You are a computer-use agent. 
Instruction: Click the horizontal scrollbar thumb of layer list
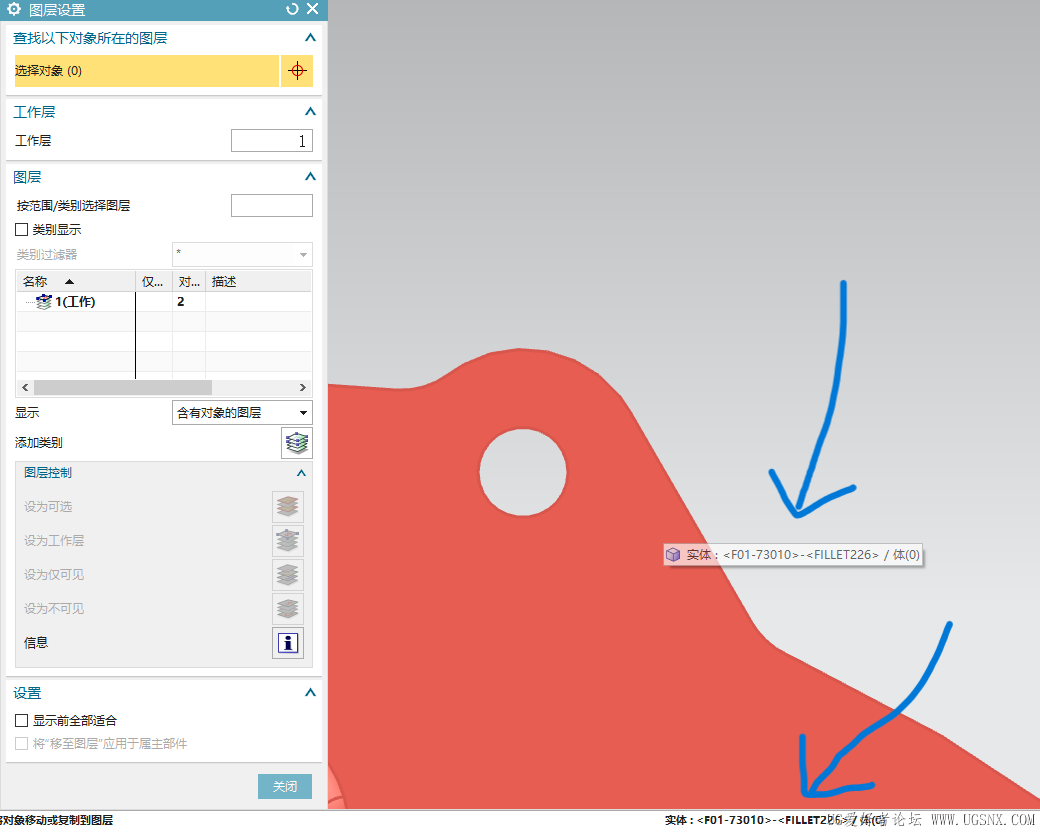coord(123,387)
